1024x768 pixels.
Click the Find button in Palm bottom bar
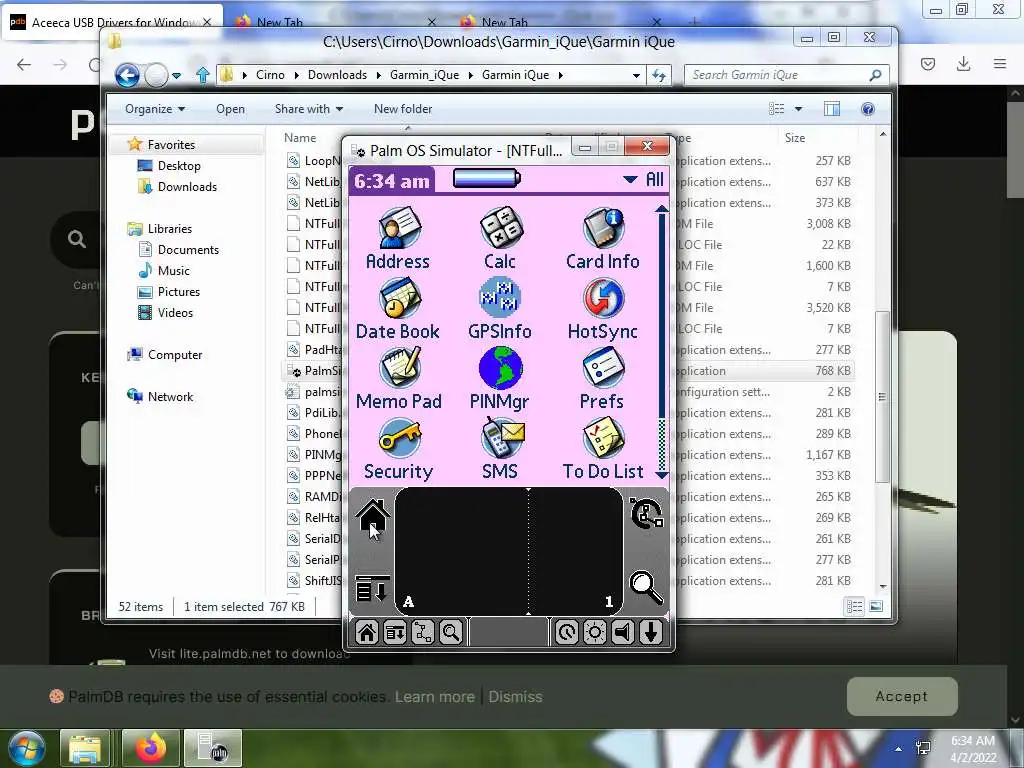click(x=451, y=632)
